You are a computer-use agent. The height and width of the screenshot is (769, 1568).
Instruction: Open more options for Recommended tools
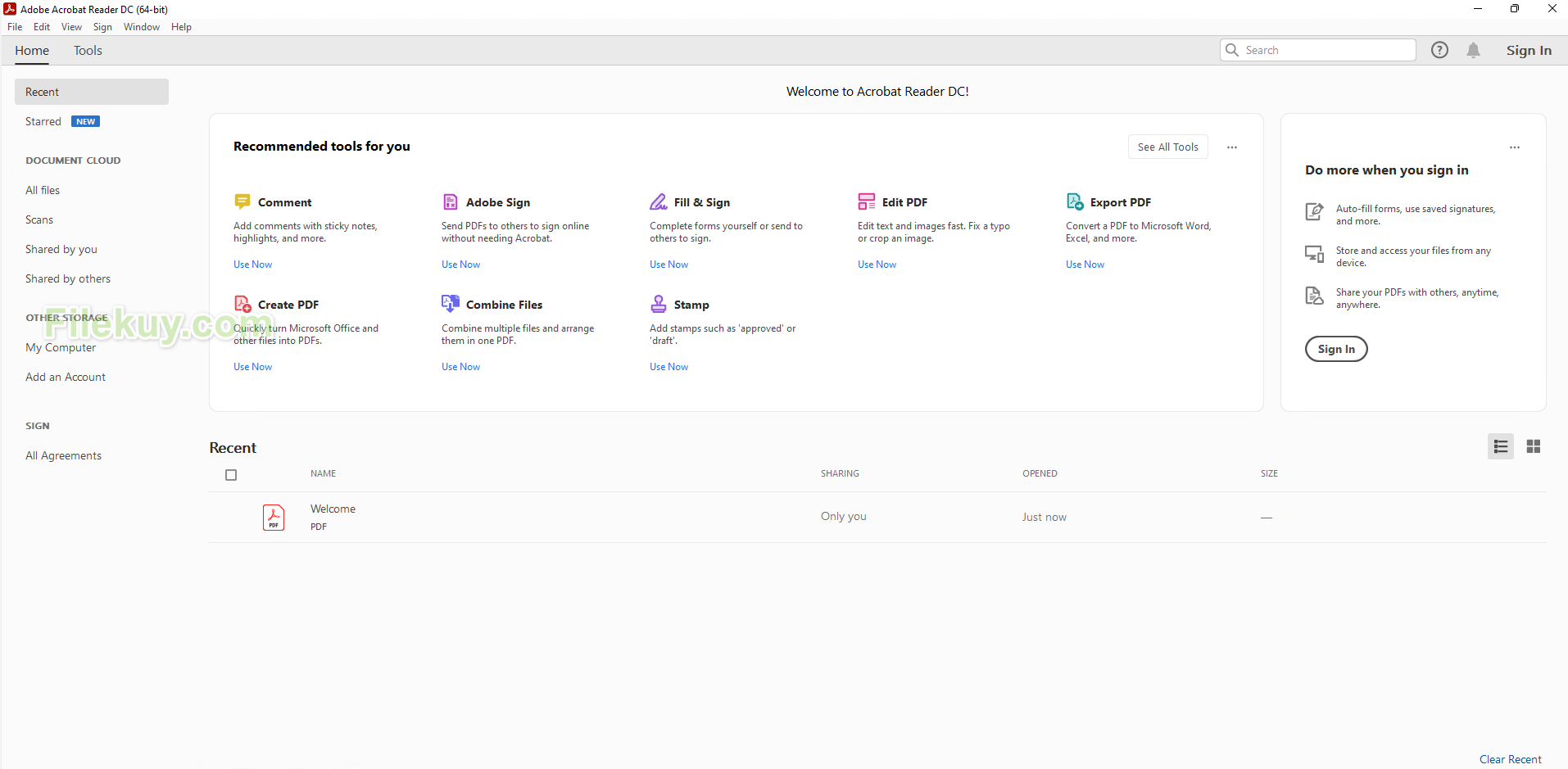1232,147
